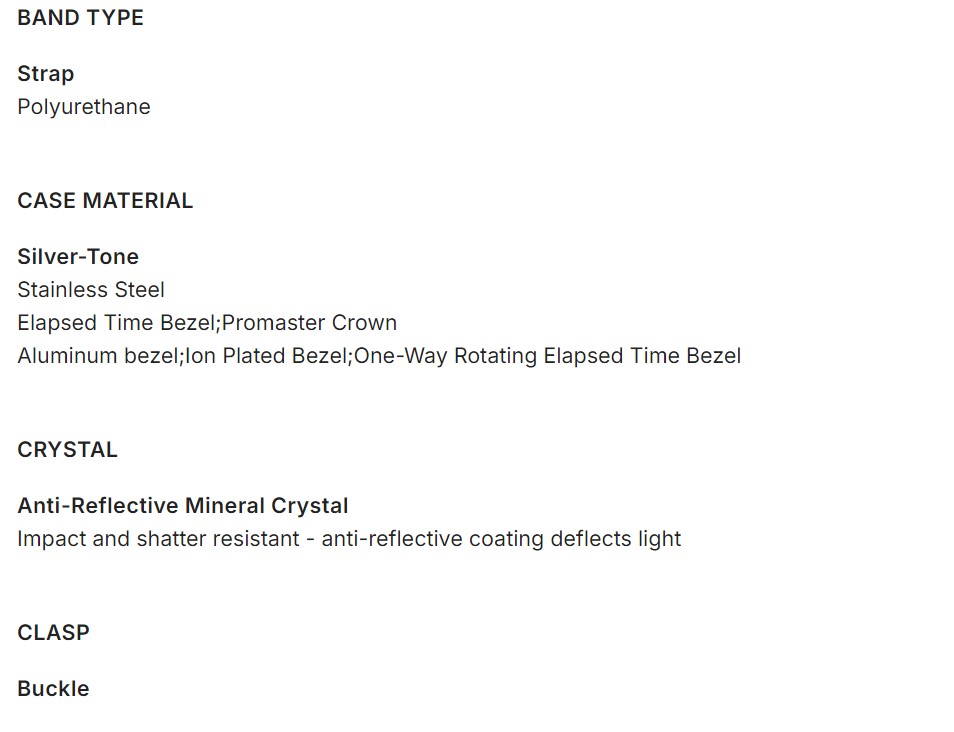Select the bold Strap label
The height and width of the screenshot is (732, 954).
[x=45, y=74]
